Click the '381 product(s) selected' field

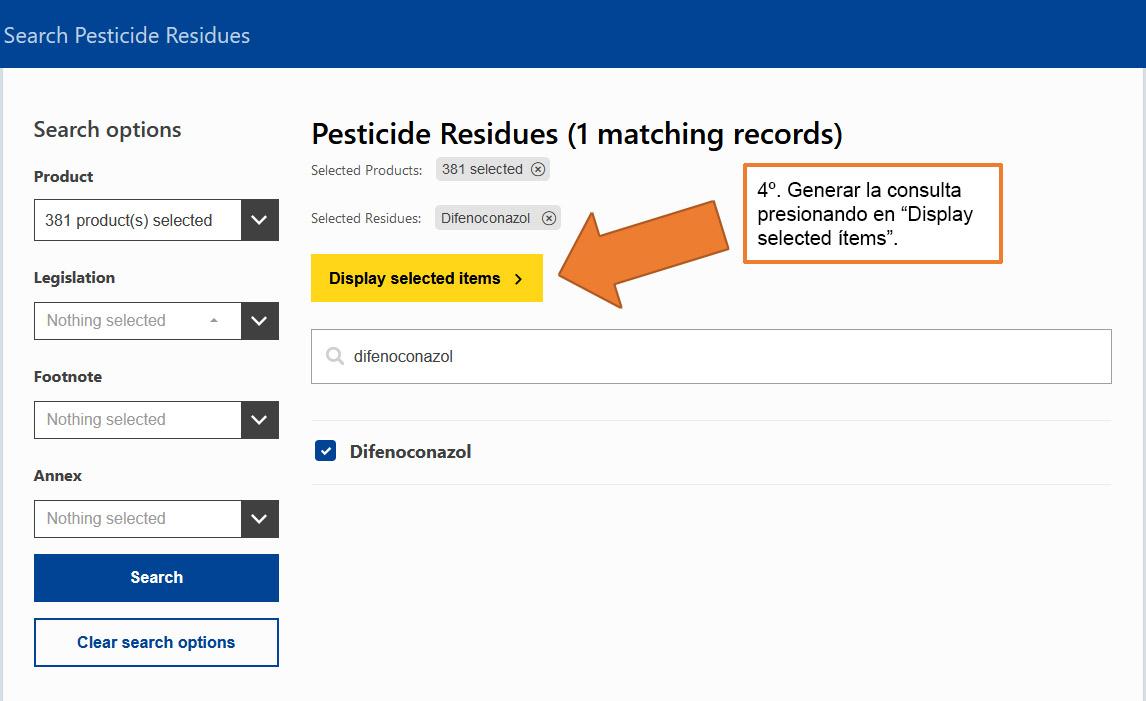tap(137, 220)
